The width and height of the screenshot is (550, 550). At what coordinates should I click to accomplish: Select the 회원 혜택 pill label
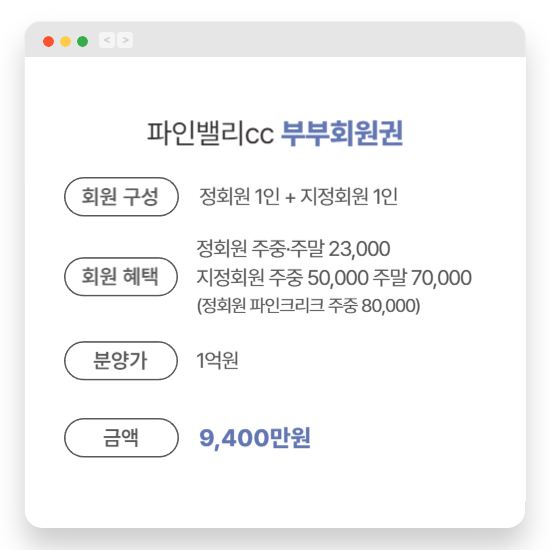pyautogui.click(x=121, y=277)
